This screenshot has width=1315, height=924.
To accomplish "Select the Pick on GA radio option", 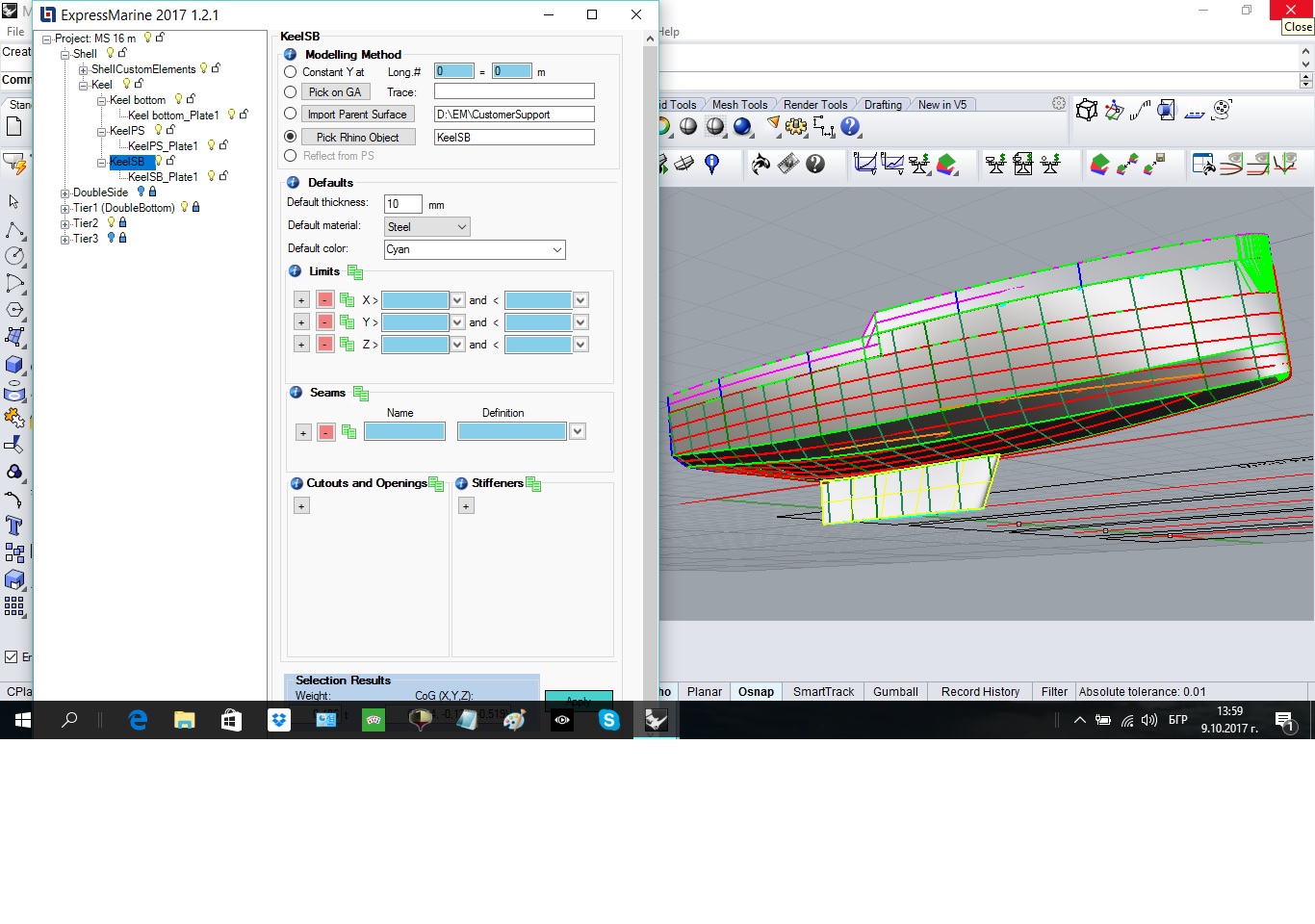I will (x=291, y=92).
